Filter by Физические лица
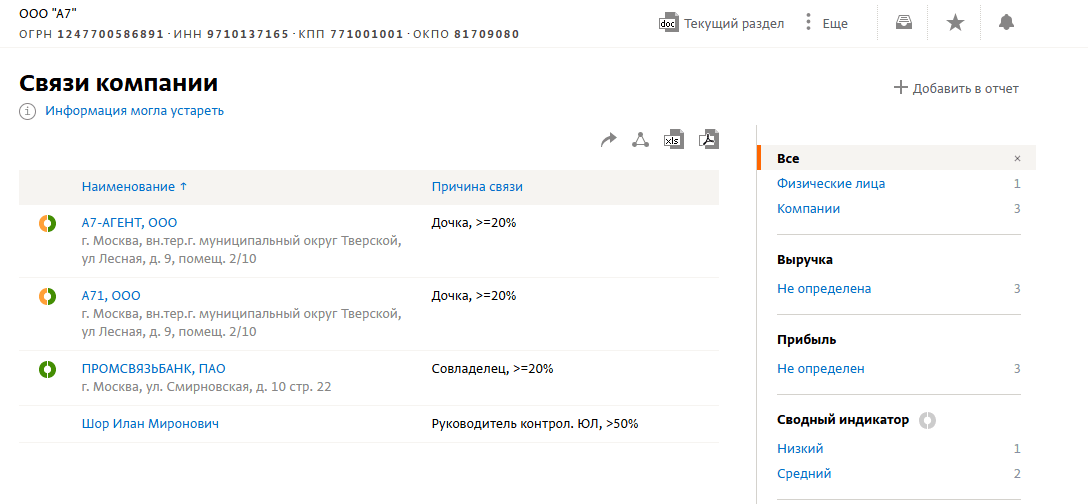The image size is (1088, 504). coord(831,184)
